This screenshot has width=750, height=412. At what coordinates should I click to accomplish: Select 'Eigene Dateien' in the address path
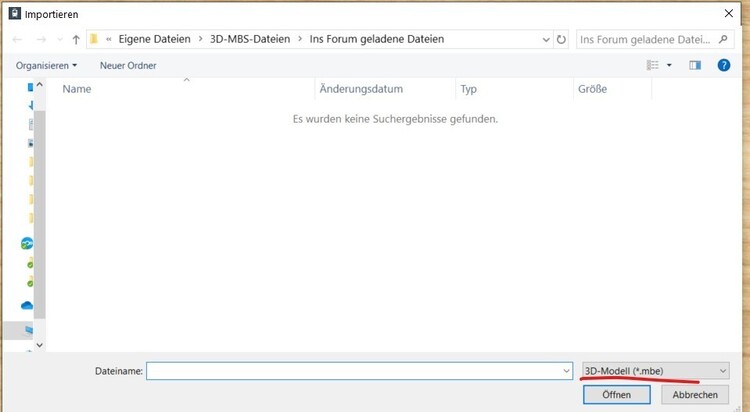[154, 39]
